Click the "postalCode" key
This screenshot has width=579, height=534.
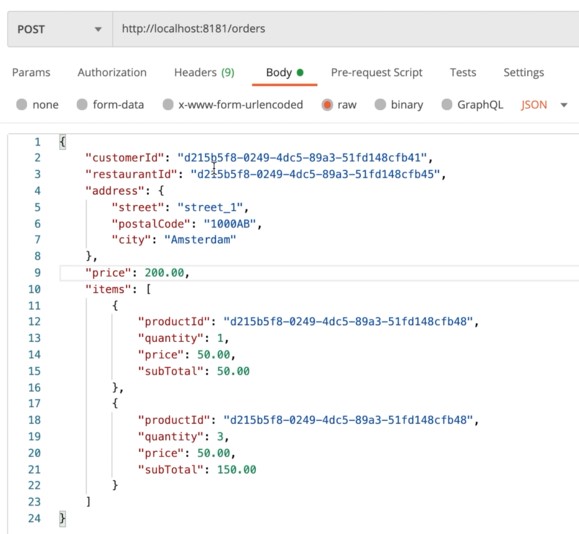coord(151,223)
